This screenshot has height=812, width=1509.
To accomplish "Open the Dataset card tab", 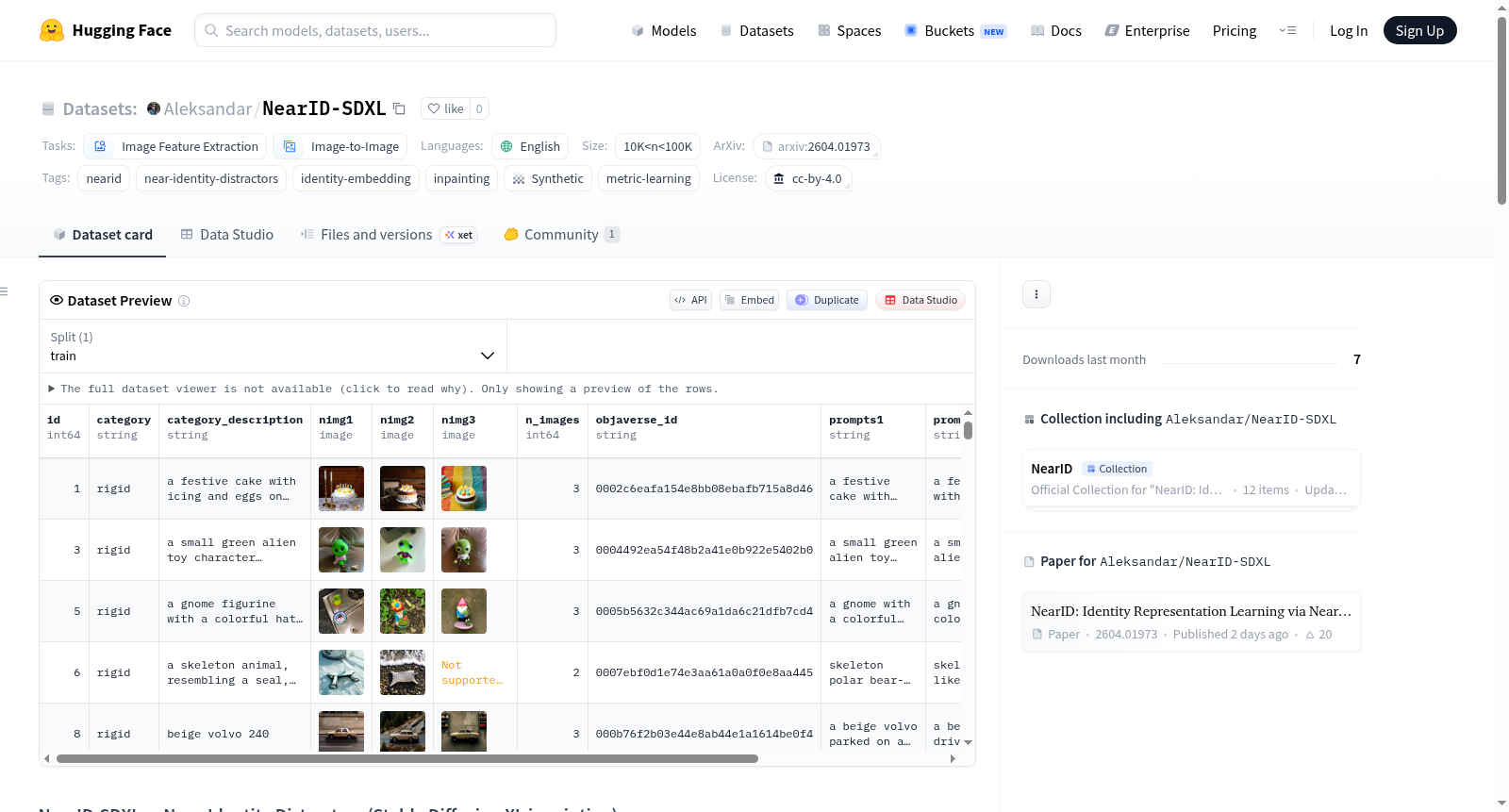I will [x=103, y=235].
